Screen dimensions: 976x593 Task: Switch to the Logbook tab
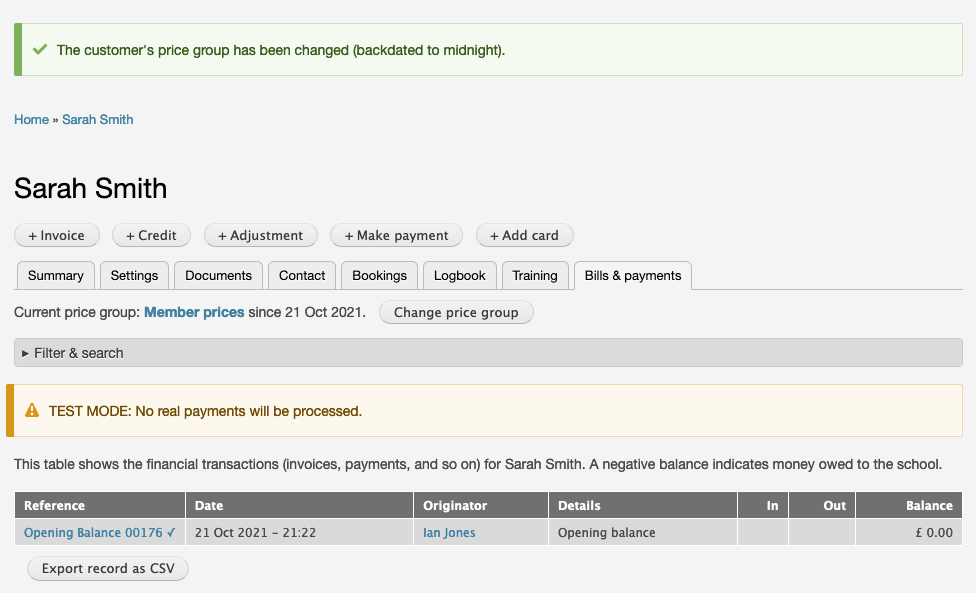pyautogui.click(x=460, y=276)
